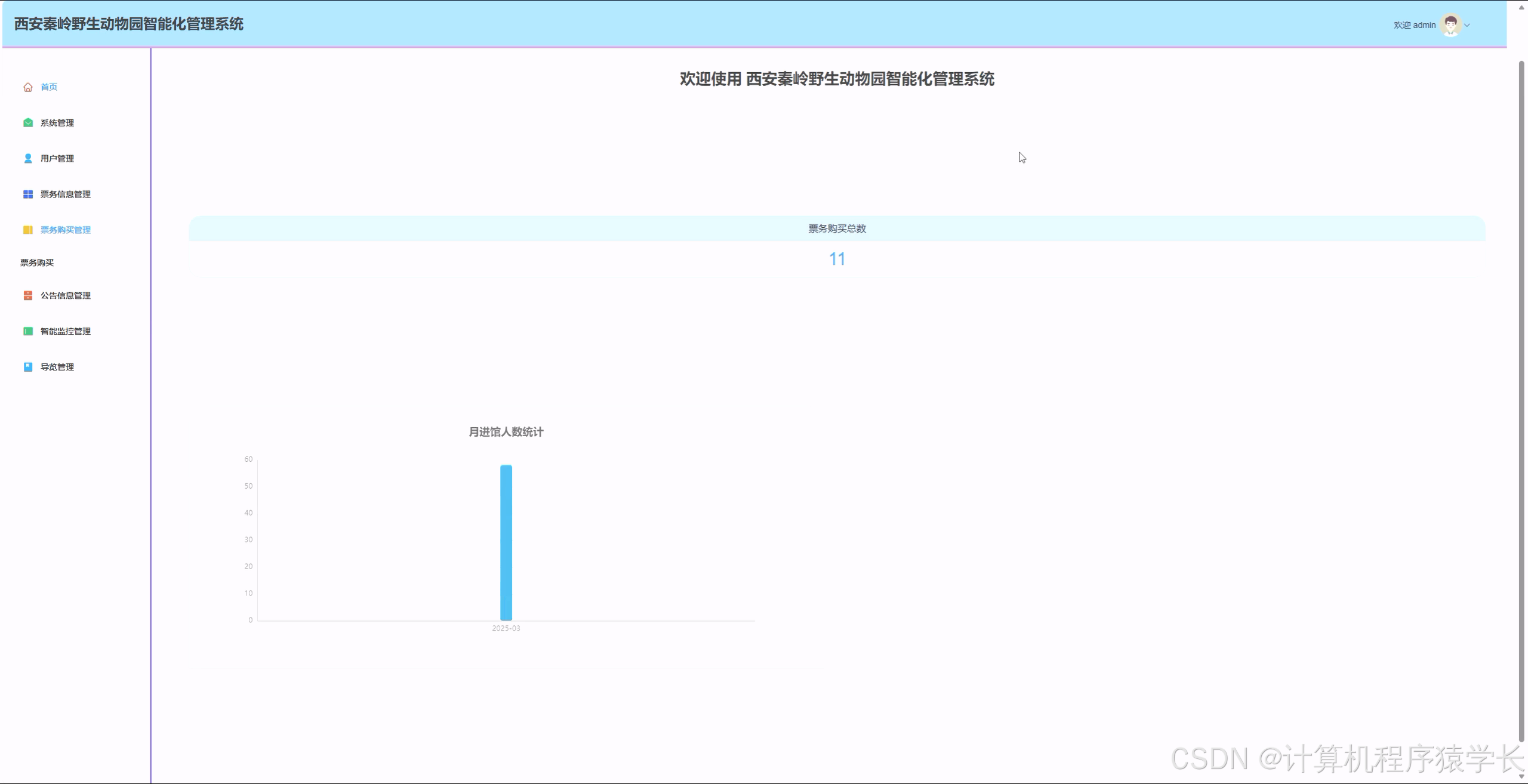Click the yellow icon for 票务购买管理

28,230
